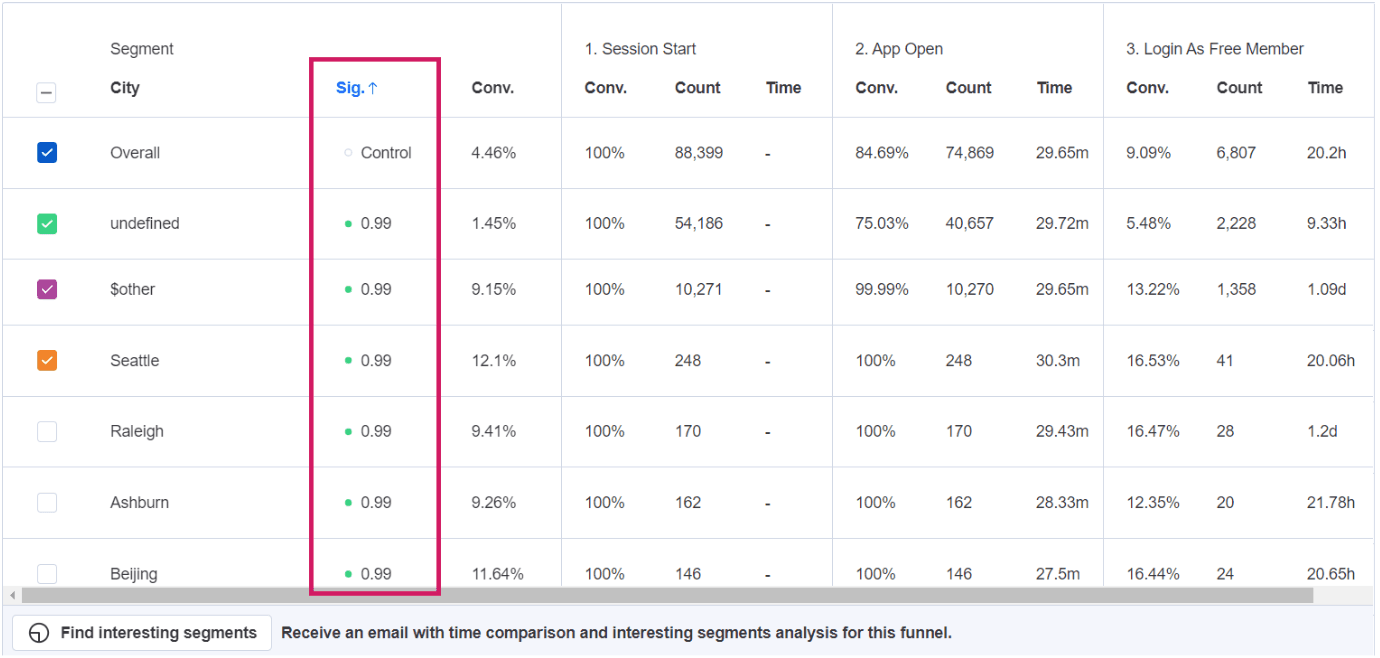The image size is (1380, 658).
Task: Click the horizontal scrollbar thumb
Action: point(667,596)
